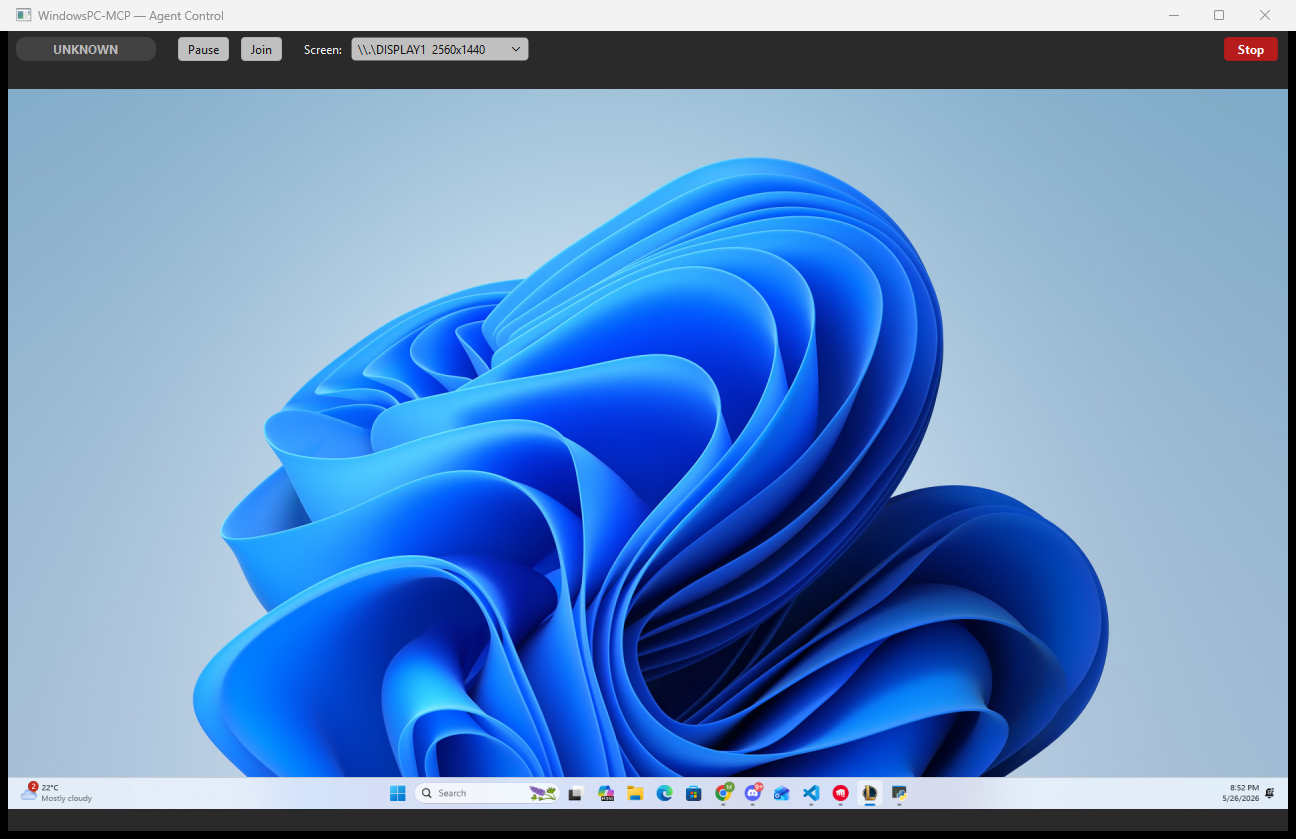Image resolution: width=1296 pixels, height=839 pixels.
Task: Click the 'Screen:' label
Action: 323,49
